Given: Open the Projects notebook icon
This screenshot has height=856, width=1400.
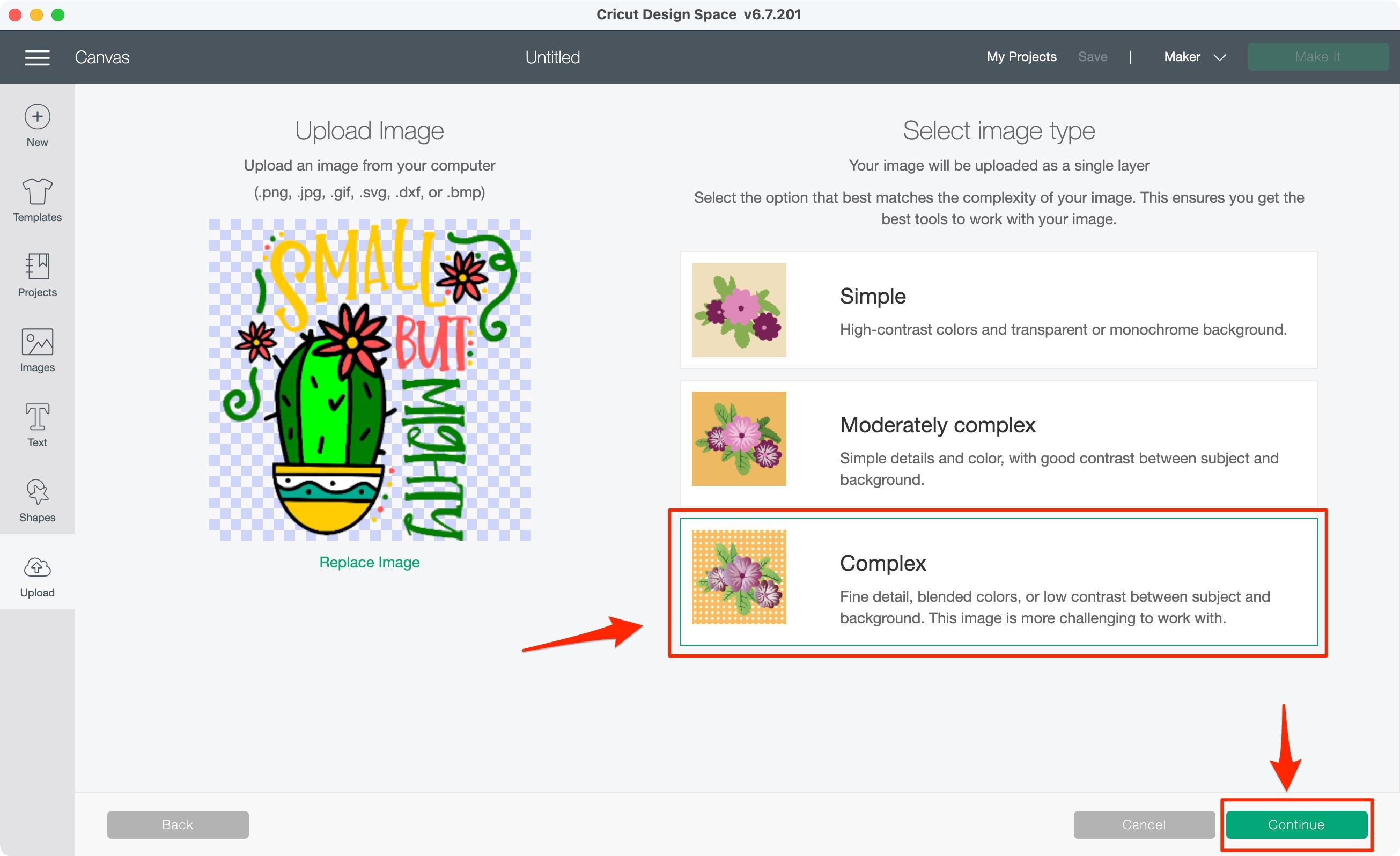Looking at the screenshot, I should click(x=37, y=267).
